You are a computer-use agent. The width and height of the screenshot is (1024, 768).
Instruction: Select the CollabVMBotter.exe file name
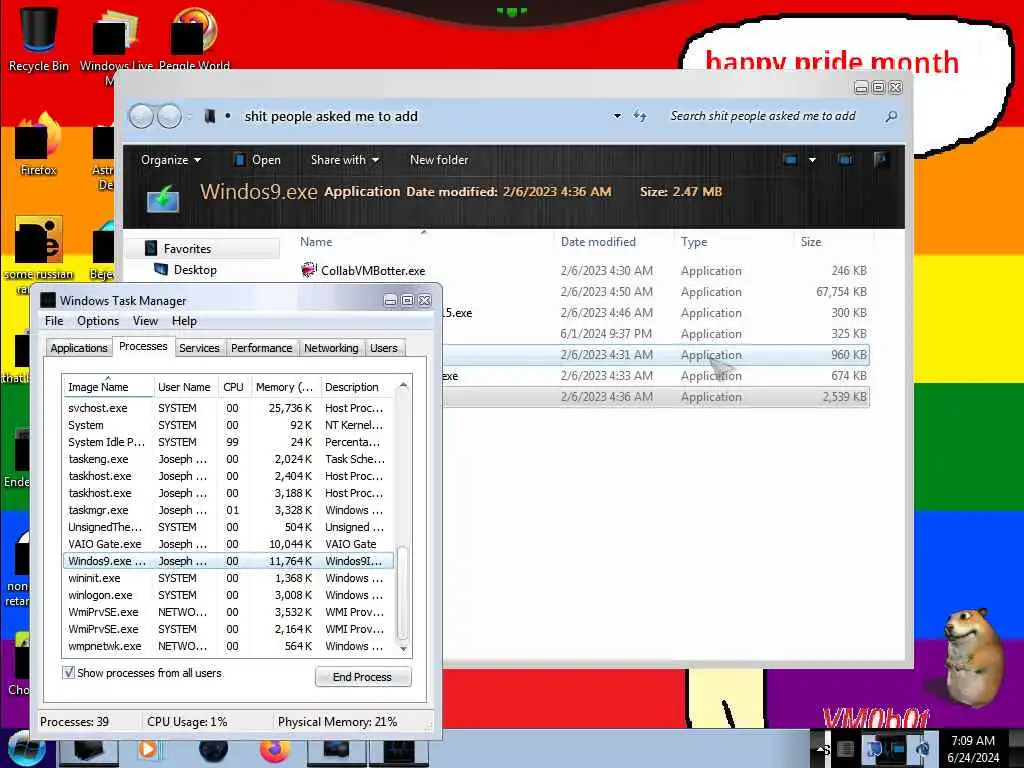(x=373, y=270)
